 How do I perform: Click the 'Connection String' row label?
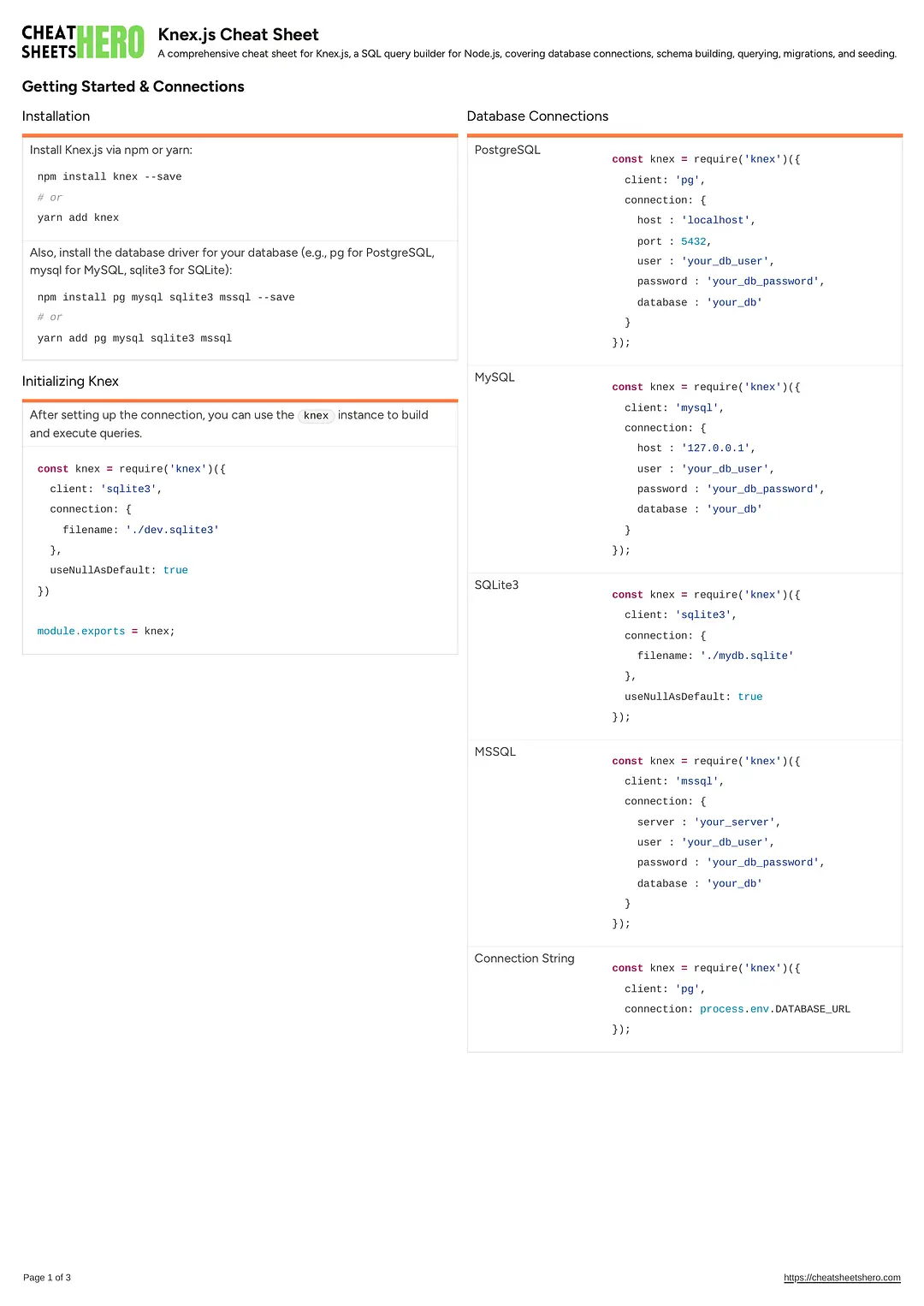click(x=524, y=959)
